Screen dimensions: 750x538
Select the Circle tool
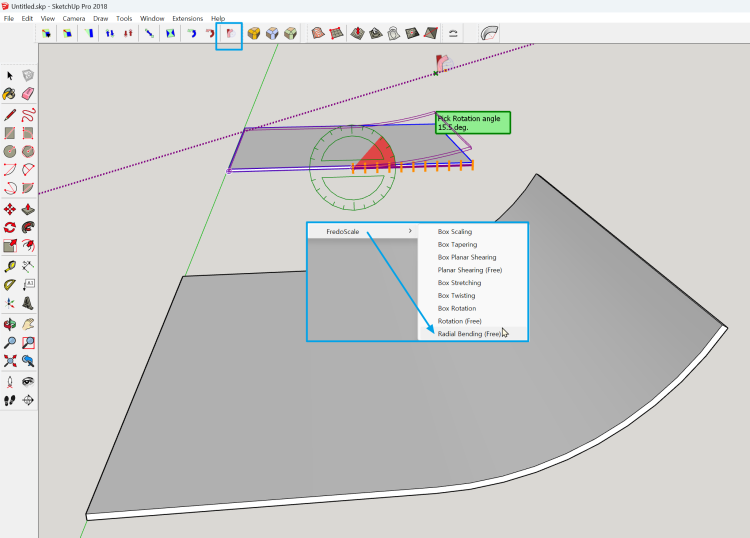(x=10, y=151)
